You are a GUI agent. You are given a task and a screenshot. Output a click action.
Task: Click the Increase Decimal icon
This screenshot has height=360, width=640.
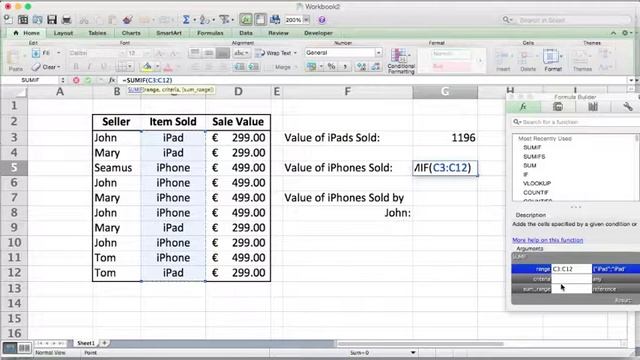coord(361,67)
